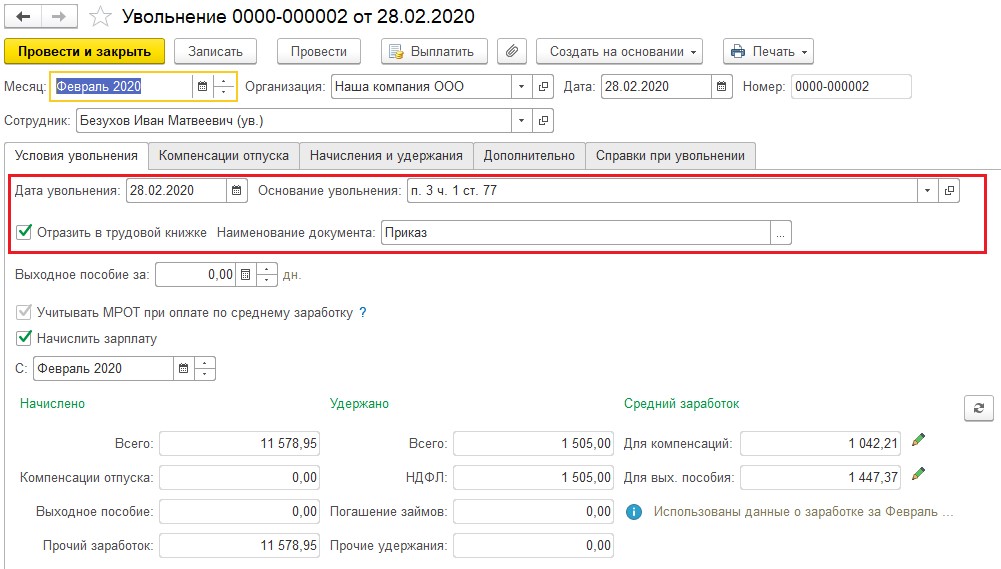
Task: Click the Начислено Всего value field
Action: (239, 443)
